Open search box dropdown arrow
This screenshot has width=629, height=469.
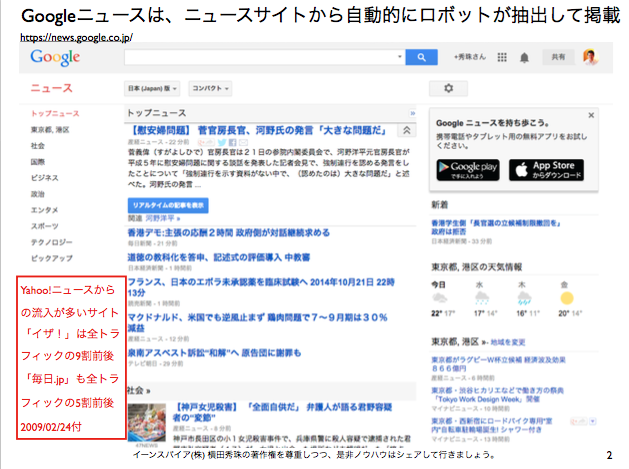400,57
